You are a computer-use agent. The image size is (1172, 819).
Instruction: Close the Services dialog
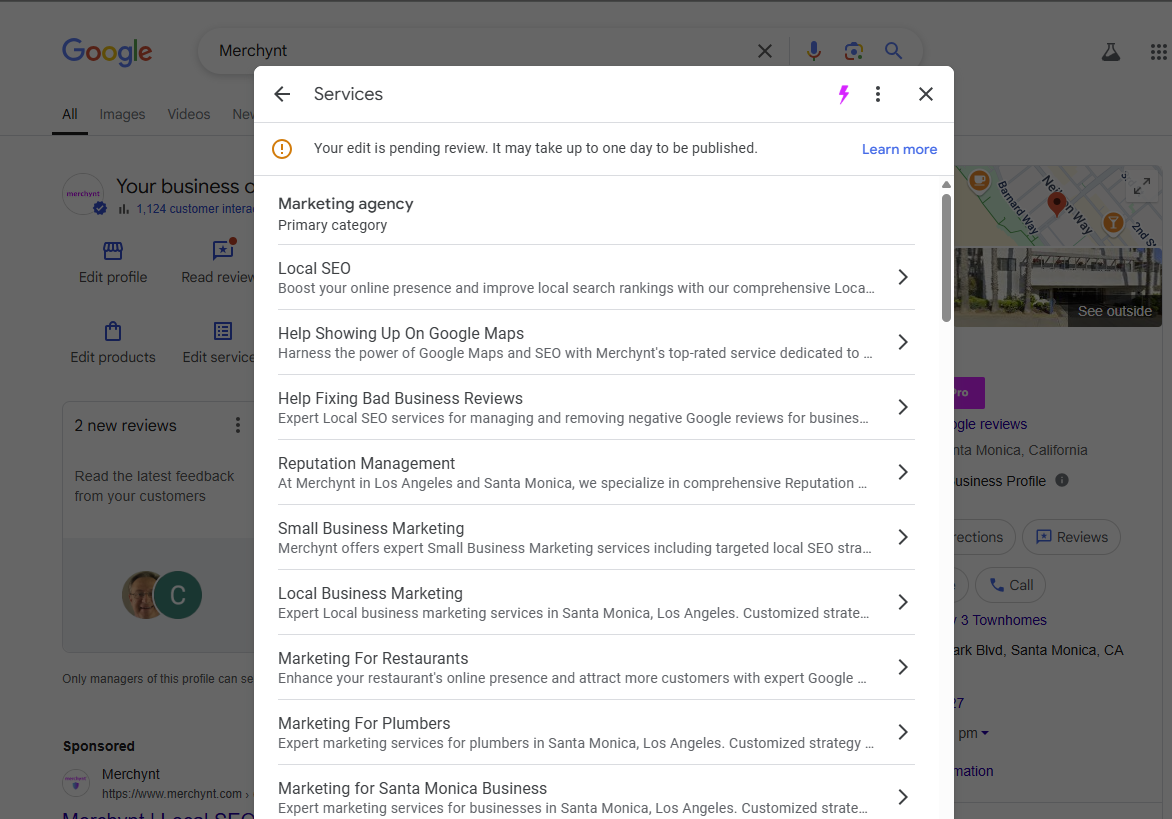[x=926, y=94]
